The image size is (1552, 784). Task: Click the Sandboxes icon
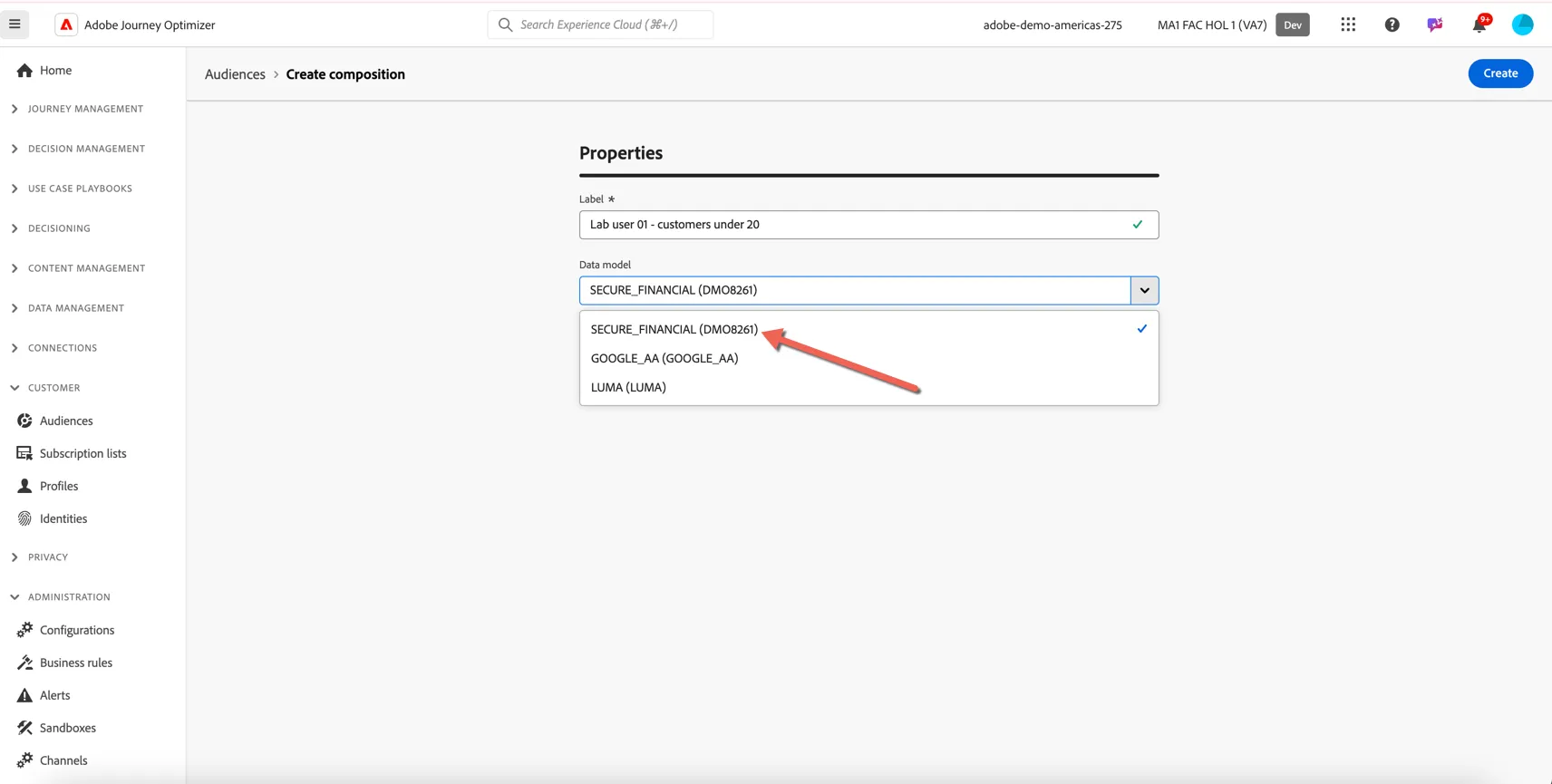pos(24,728)
